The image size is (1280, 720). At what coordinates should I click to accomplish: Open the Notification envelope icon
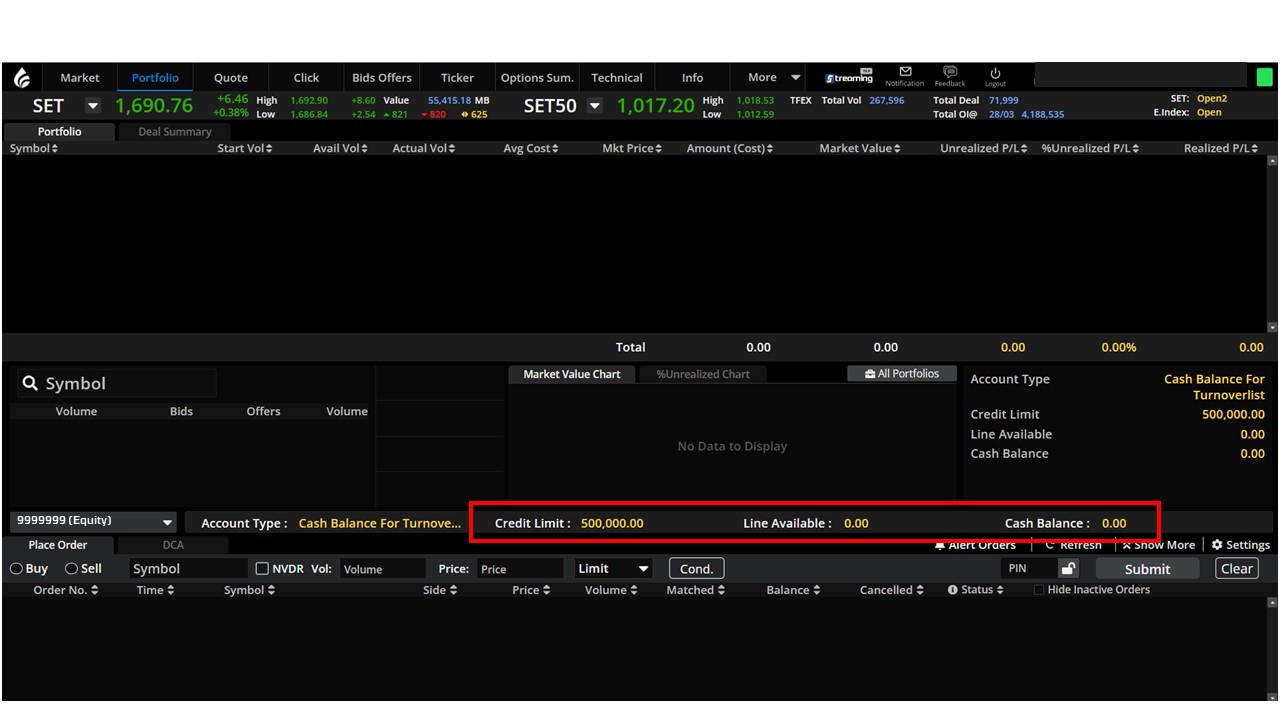(x=905, y=72)
